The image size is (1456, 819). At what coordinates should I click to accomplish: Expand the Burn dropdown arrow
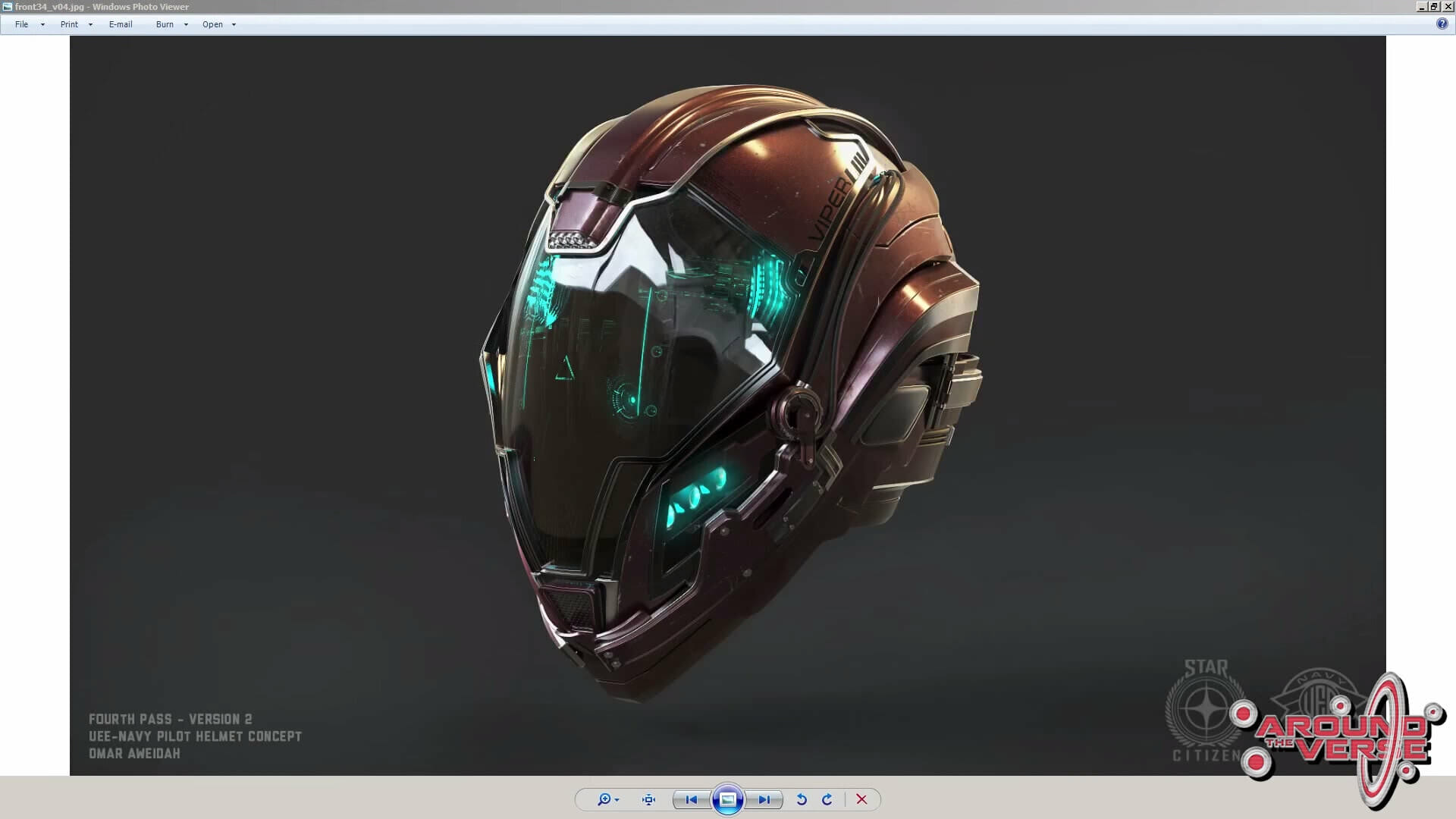point(186,25)
